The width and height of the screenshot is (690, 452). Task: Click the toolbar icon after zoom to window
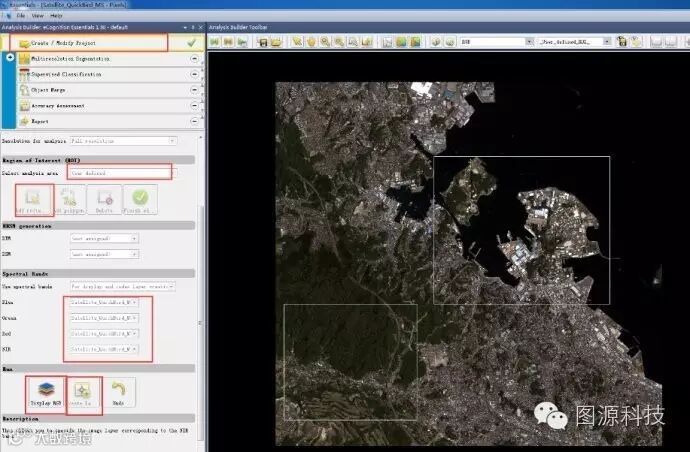[x=367, y=42]
